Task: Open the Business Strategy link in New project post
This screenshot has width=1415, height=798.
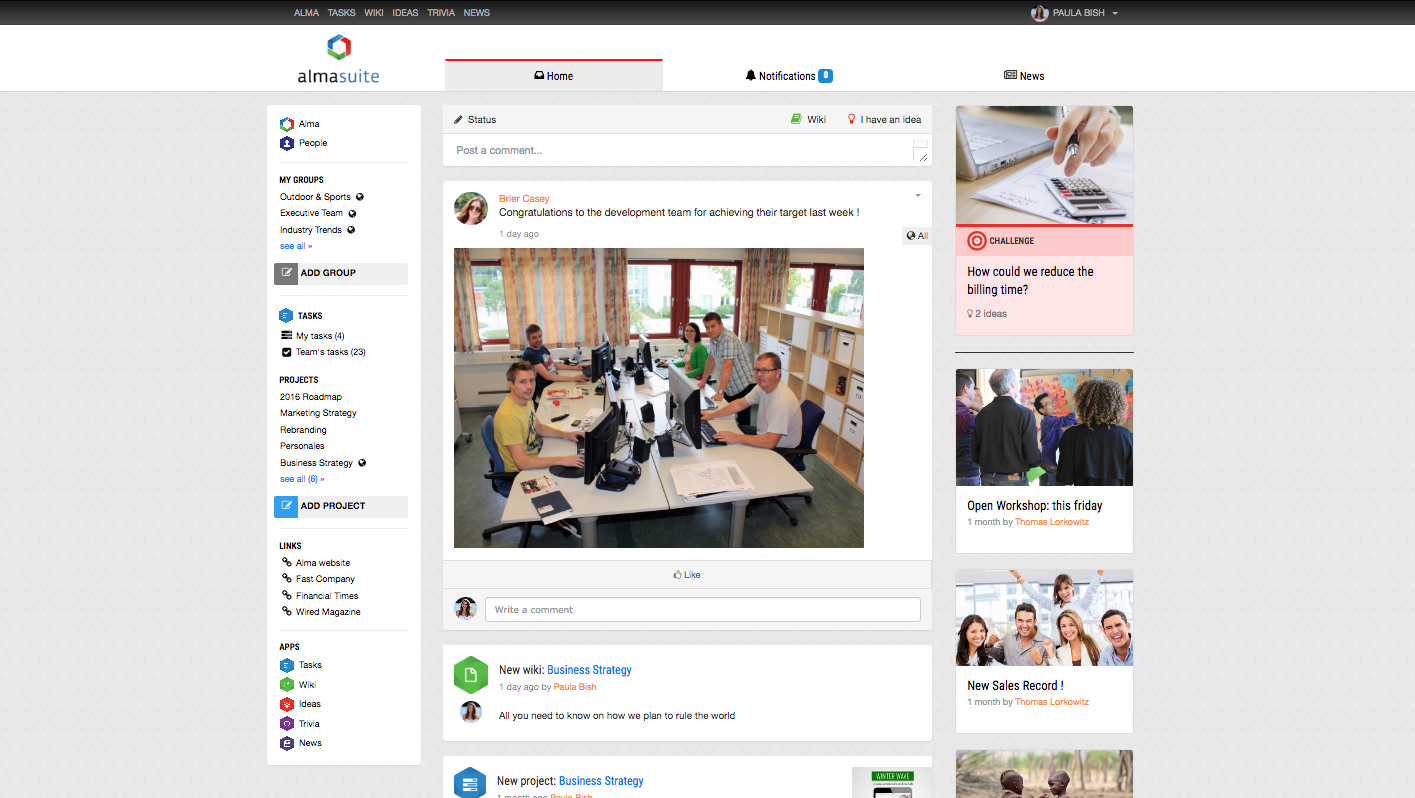Action: tap(601, 781)
